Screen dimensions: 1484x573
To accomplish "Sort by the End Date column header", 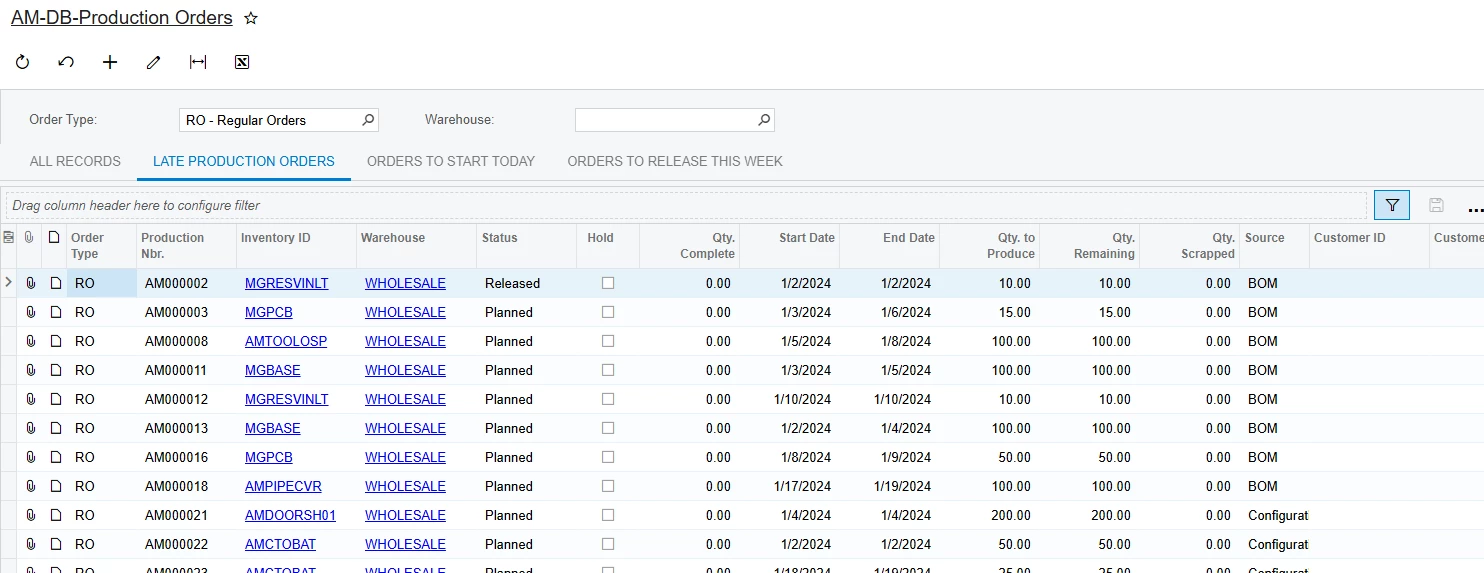I will click(x=890, y=245).
